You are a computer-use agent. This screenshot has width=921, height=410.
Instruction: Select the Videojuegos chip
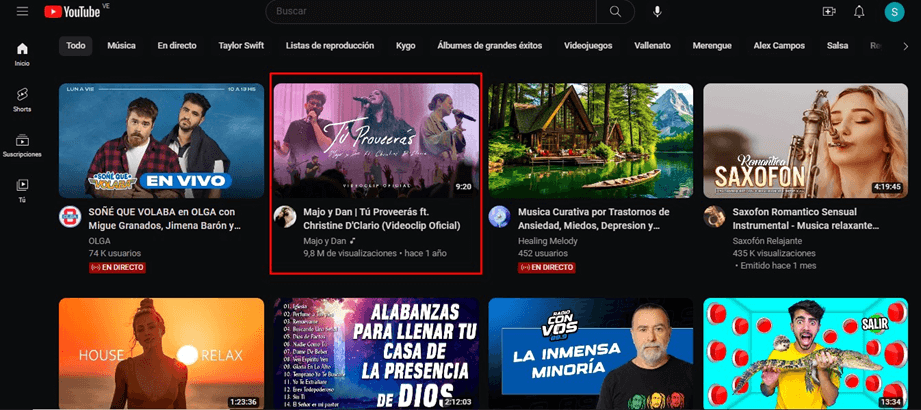tap(588, 46)
